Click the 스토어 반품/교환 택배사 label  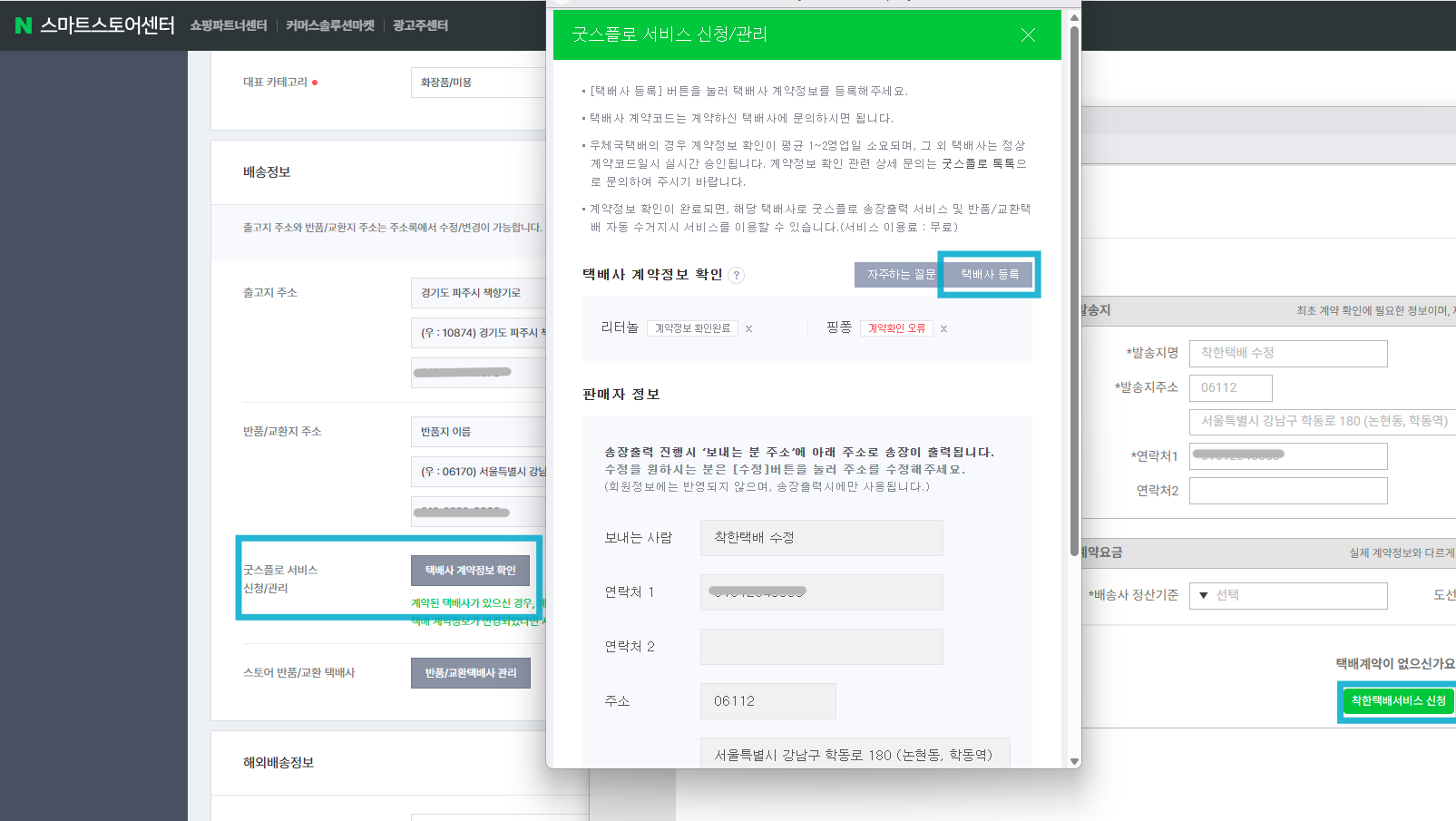pyautogui.click(x=298, y=672)
